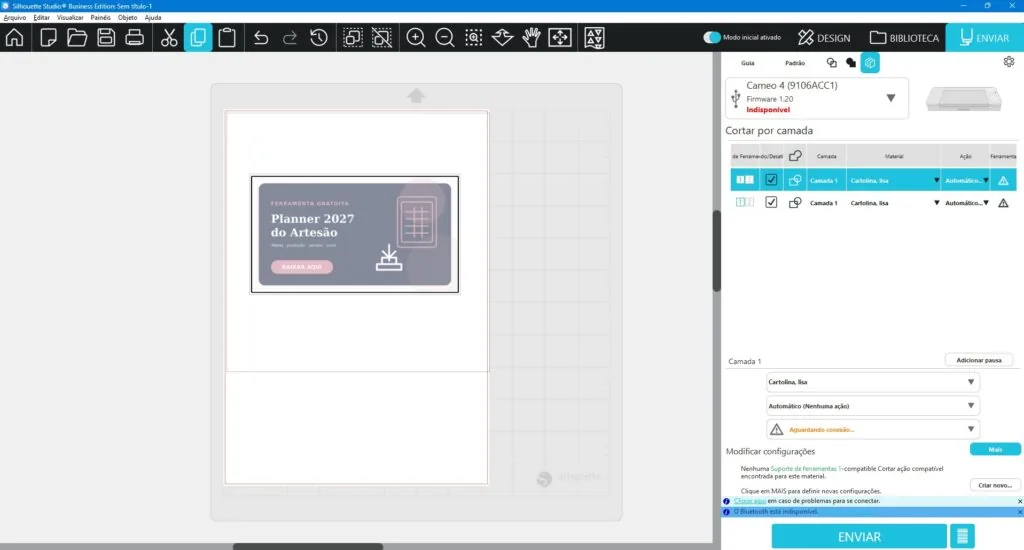Open the icon beside bottom ENVIAR button
1024x550 pixels.
[x=962, y=536]
